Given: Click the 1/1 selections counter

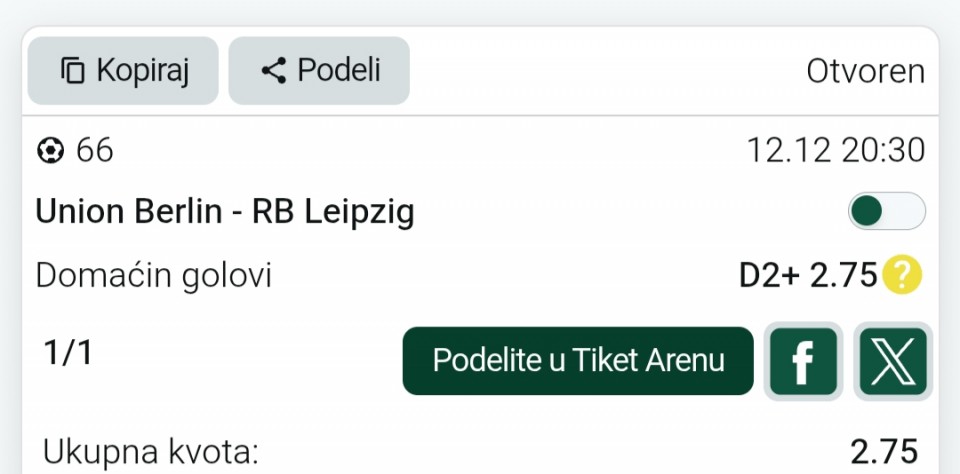Looking at the screenshot, I should (68, 353).
